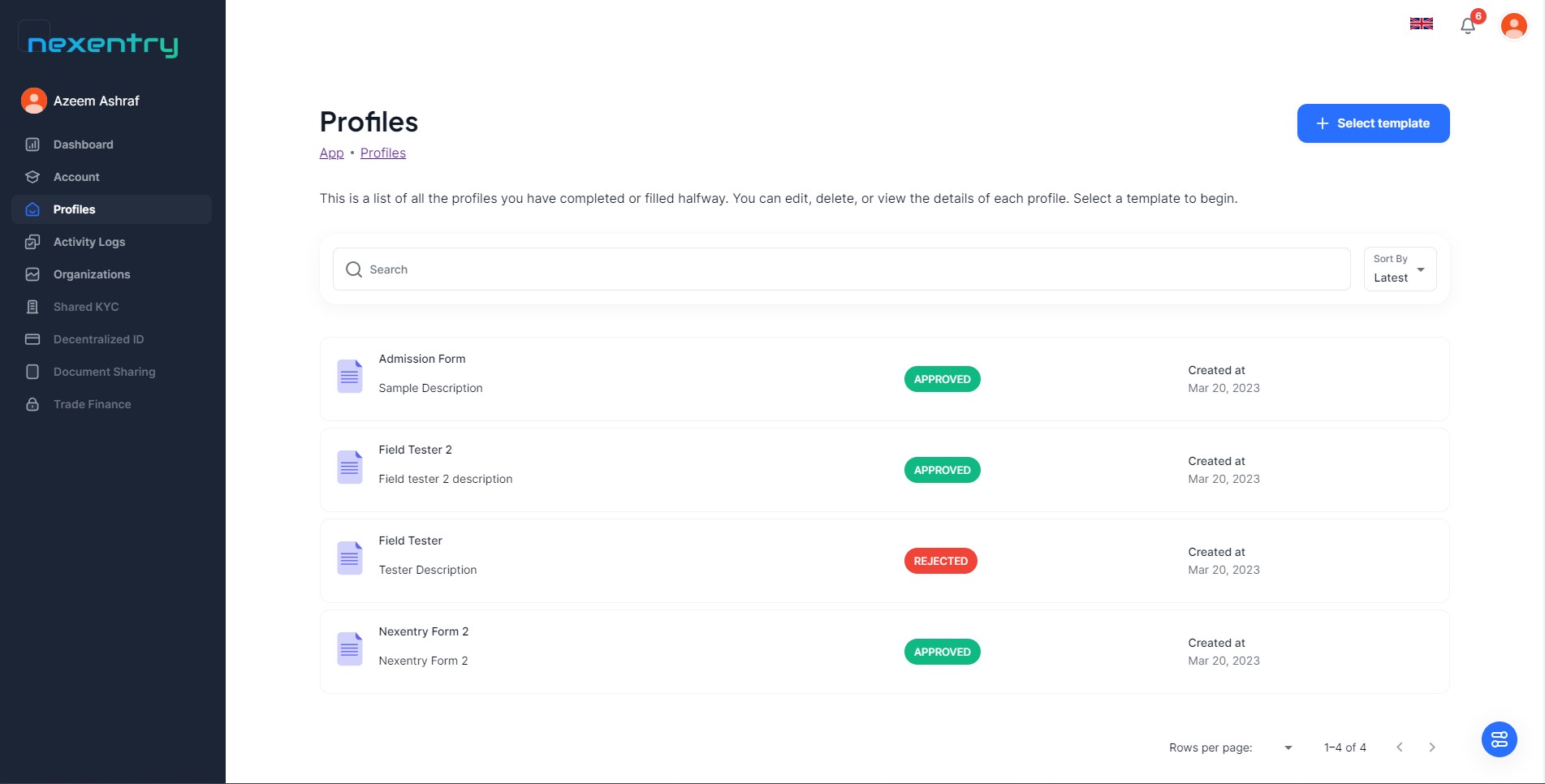Expand the Rows per page dropdown
Viewport: 1545px width, 784px height.
[1288, 747]
